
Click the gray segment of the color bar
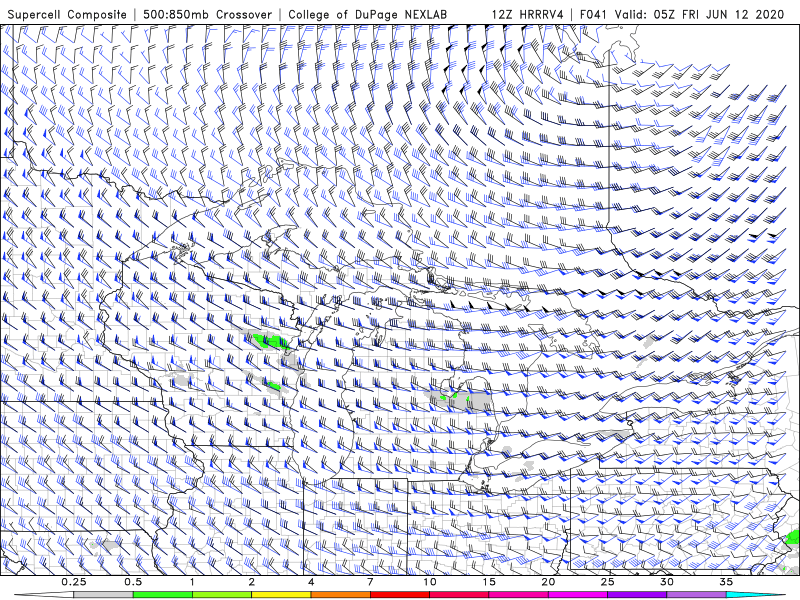point(103,595)
